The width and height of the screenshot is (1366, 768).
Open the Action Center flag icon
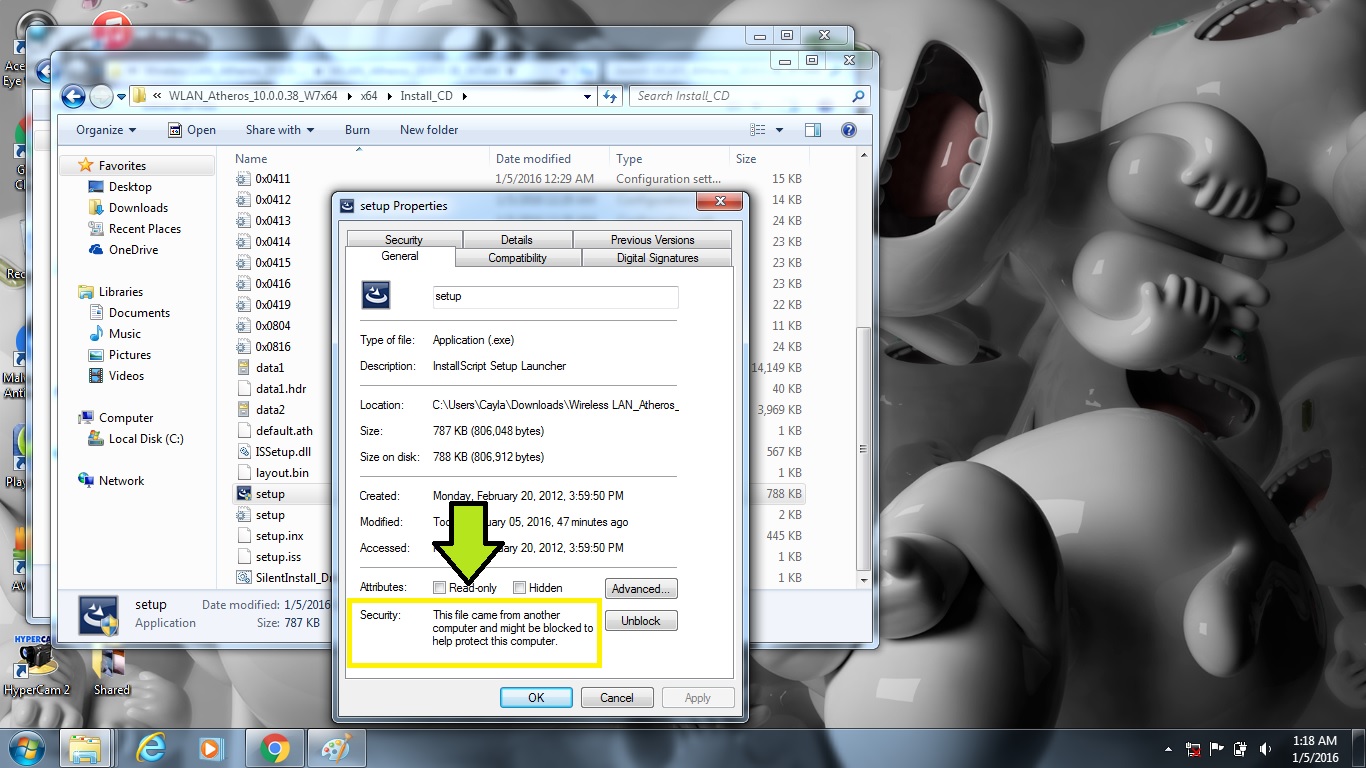tap(1217, 749)
